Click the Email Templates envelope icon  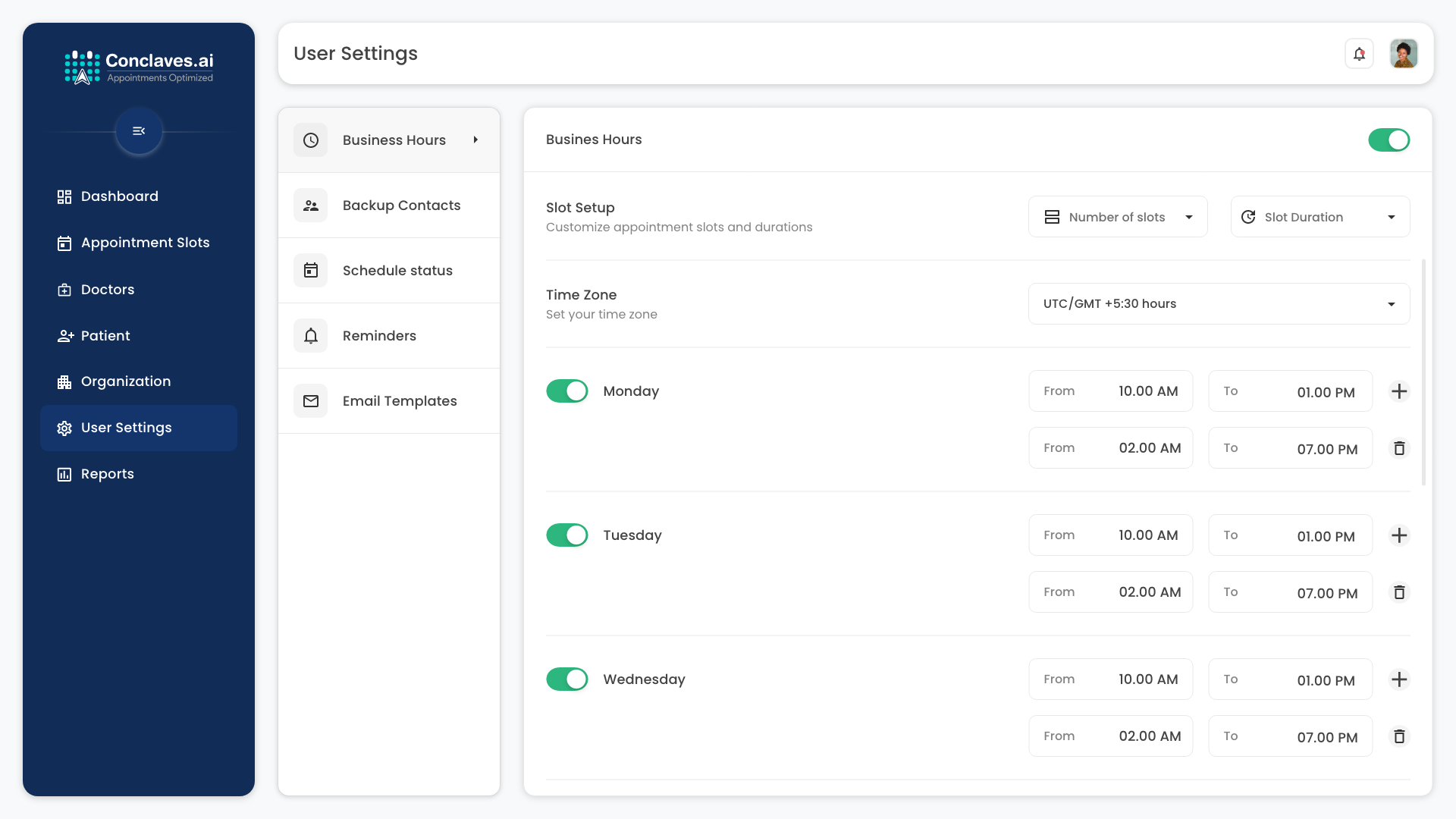point(311,401)
